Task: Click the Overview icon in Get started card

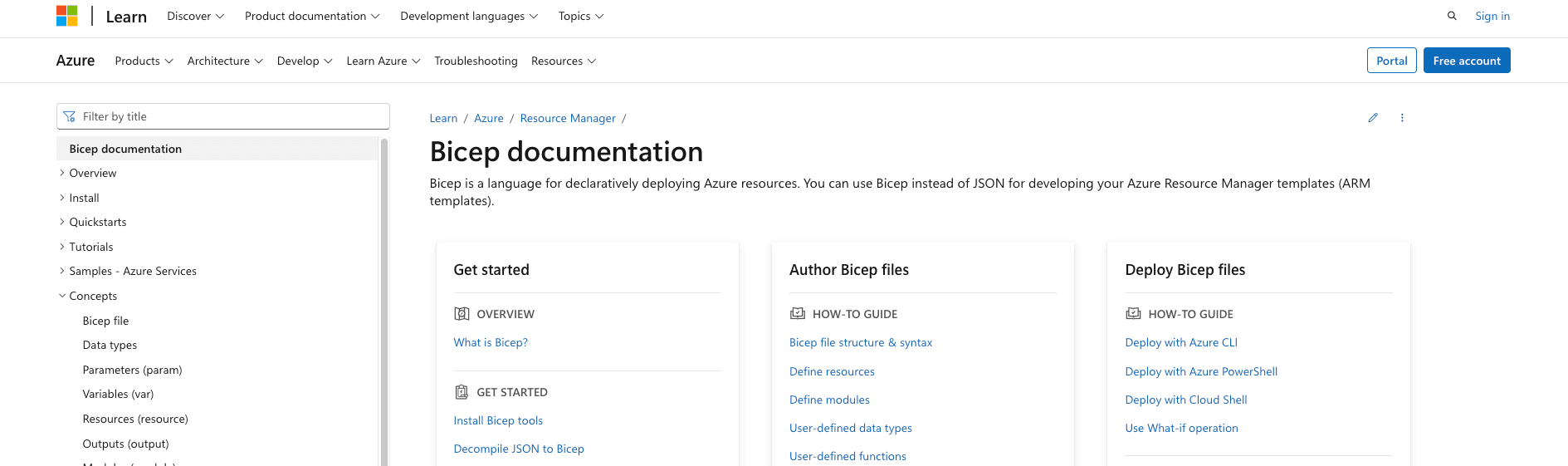Action: [462, 314]
